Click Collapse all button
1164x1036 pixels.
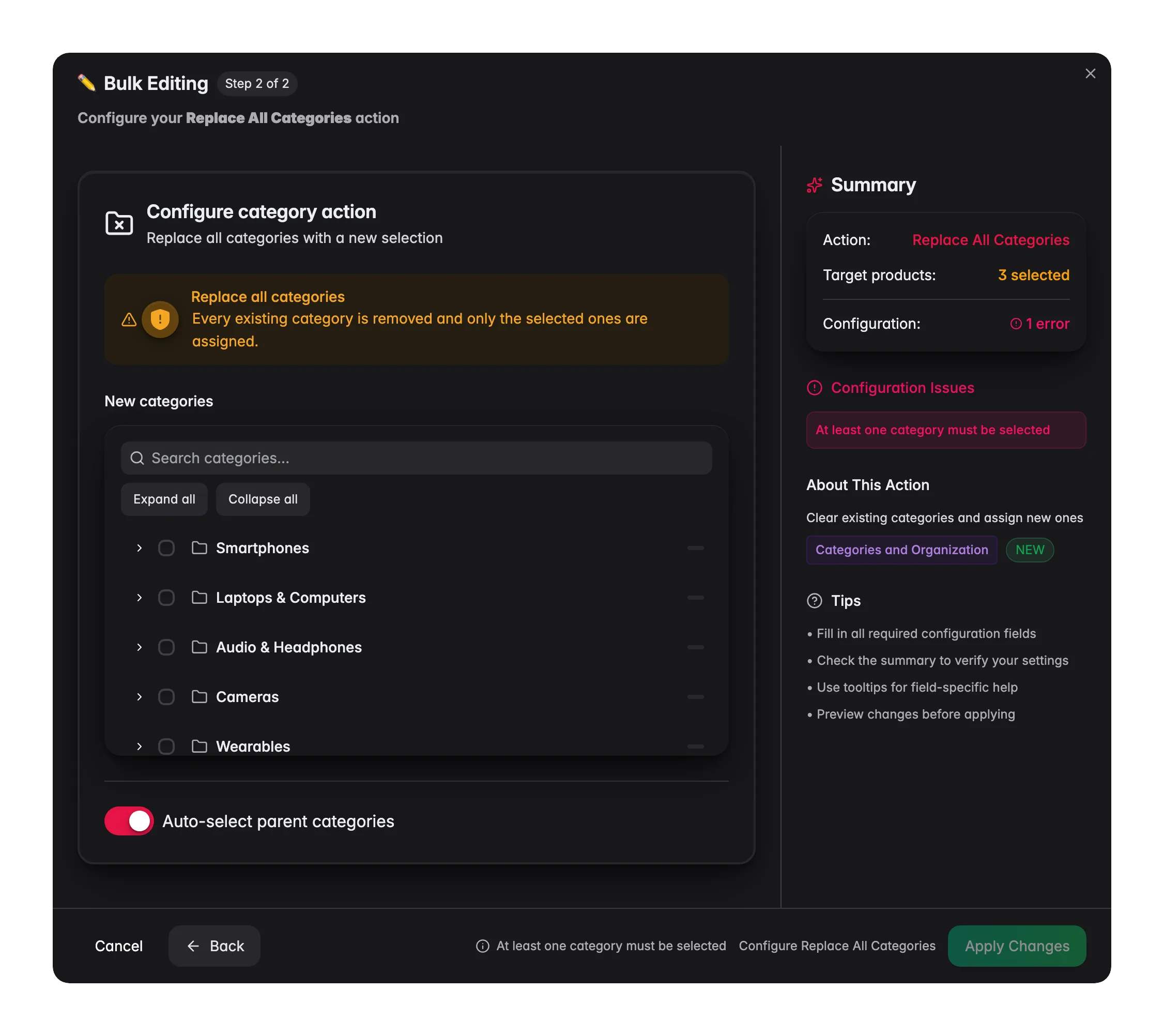click(x=263, y=499)
